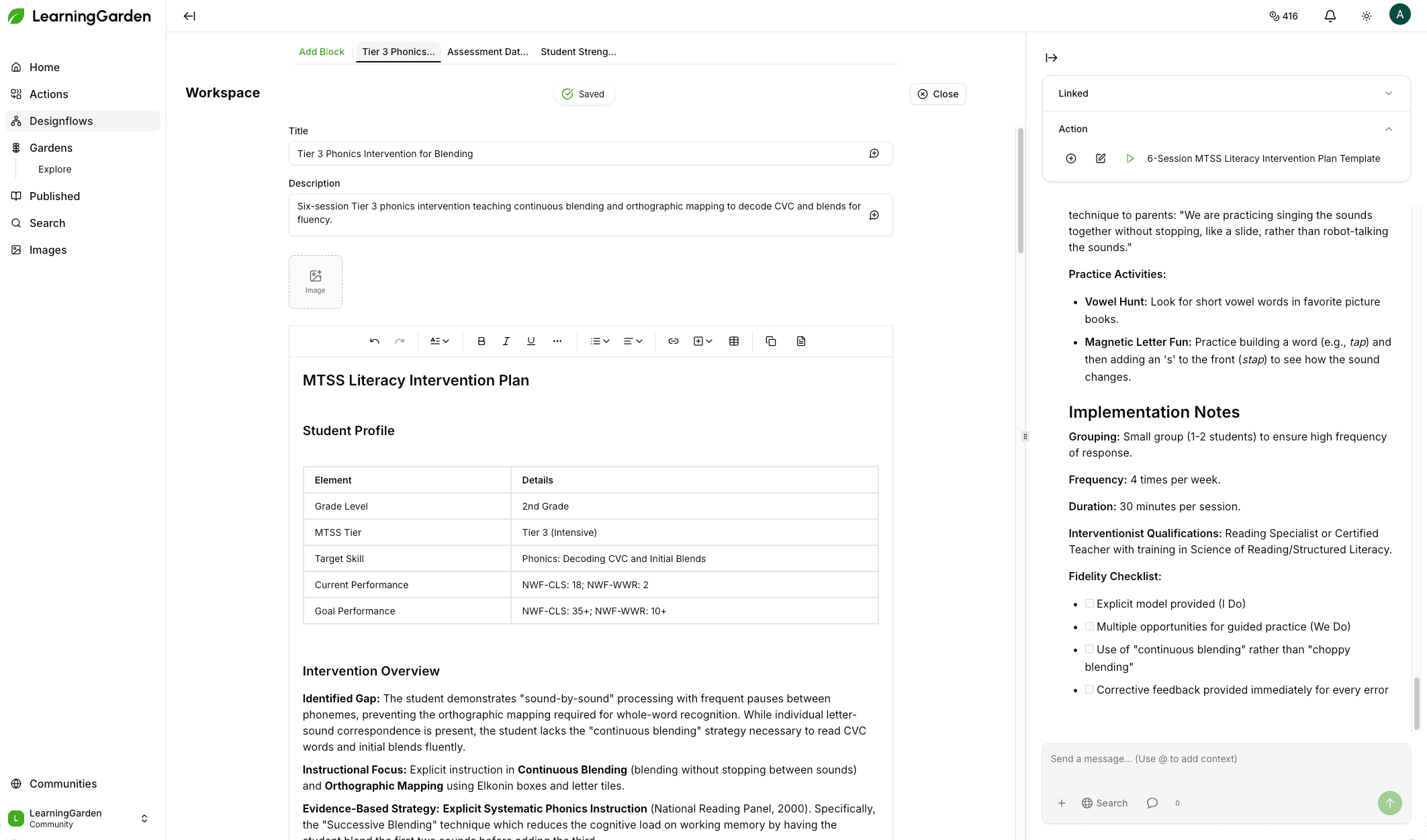Toggle underline formatting

[531, 341]
